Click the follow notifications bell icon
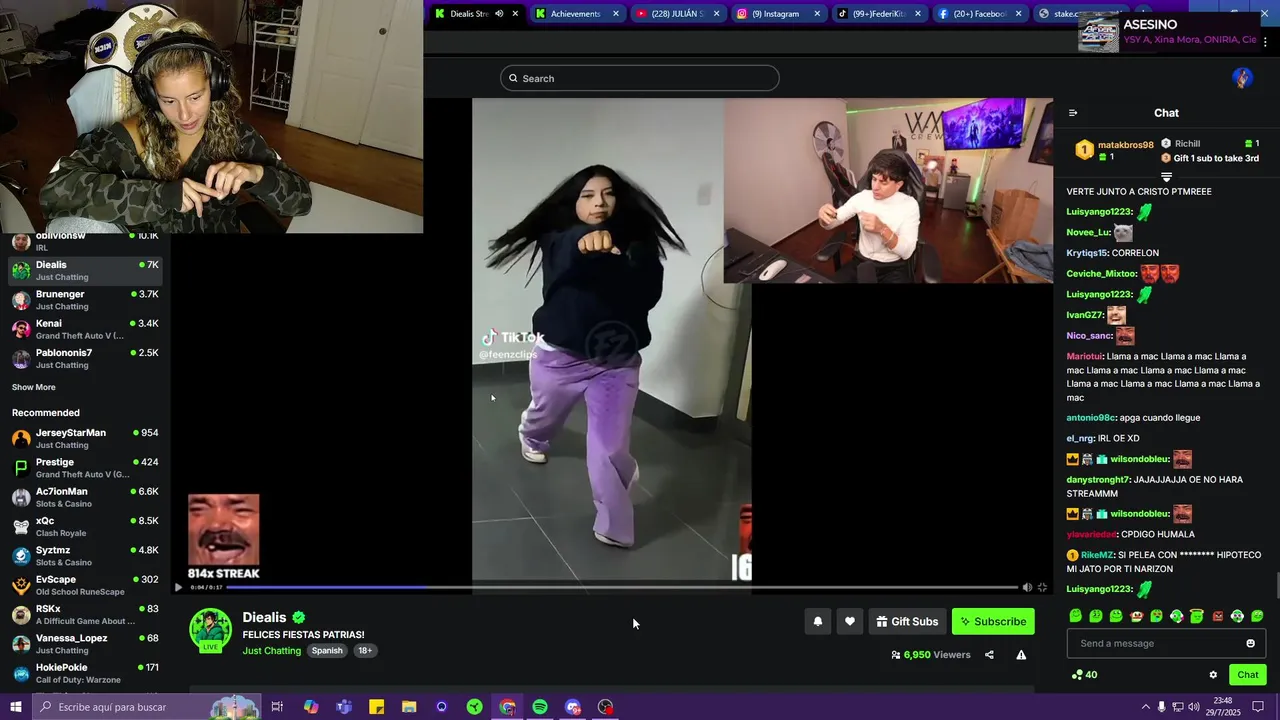Image resolution: width=1280 pixels, height=720 pixels. 818,621
